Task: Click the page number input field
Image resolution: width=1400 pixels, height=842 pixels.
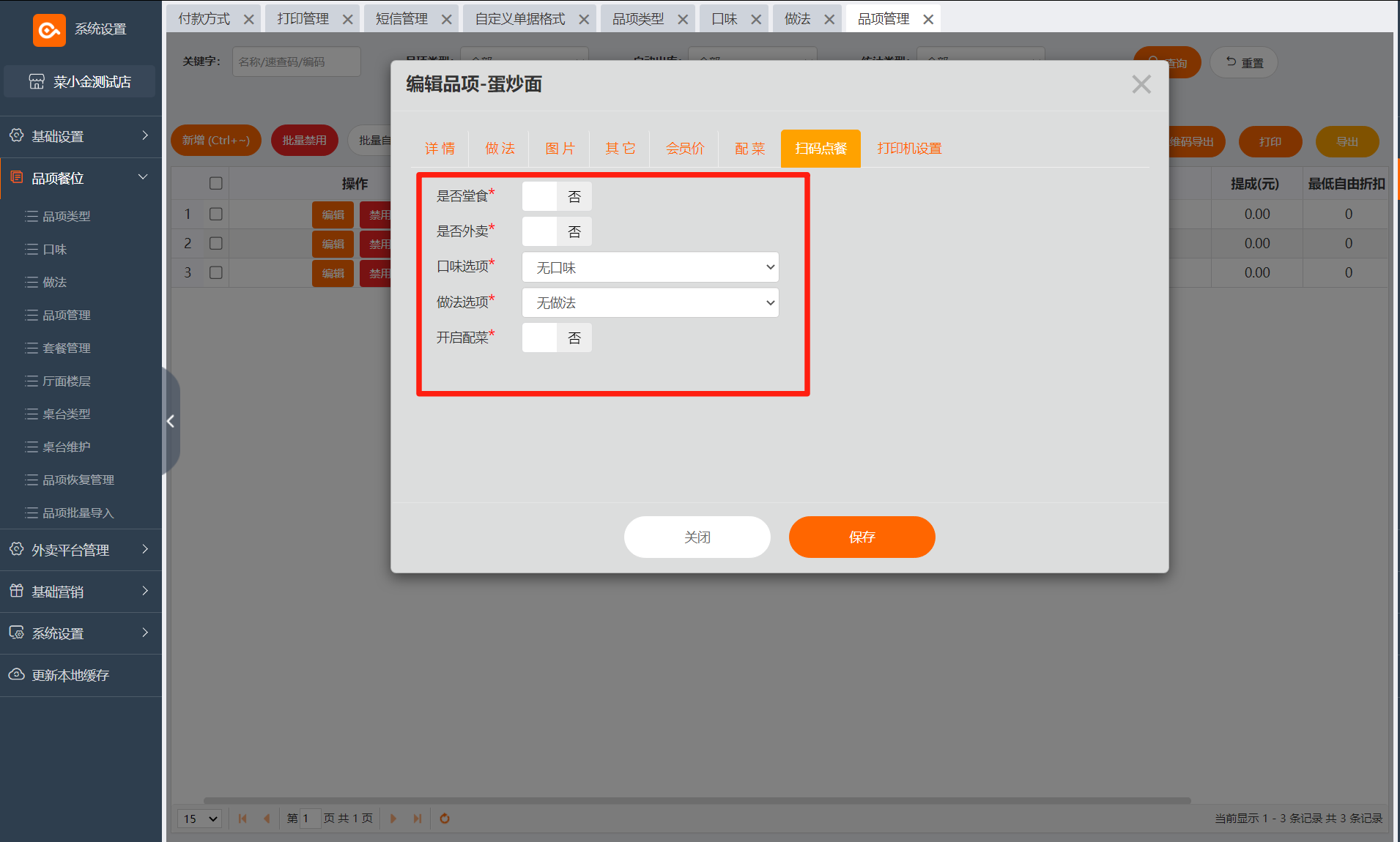Action: 310,819
